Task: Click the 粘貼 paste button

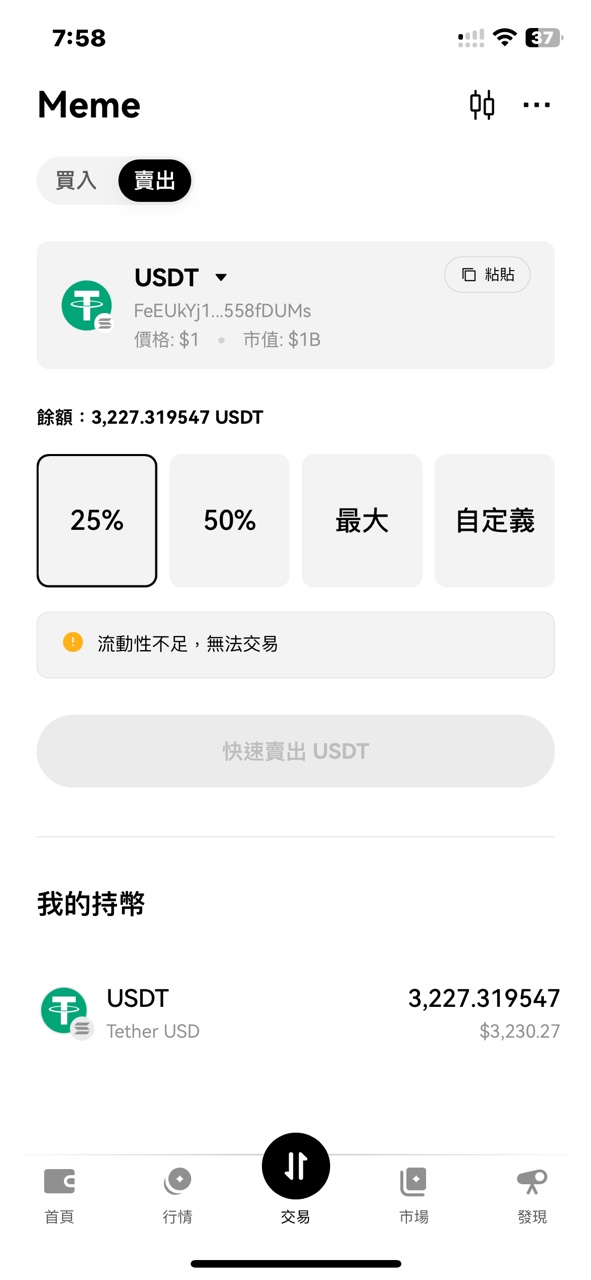Action: click(x=487, y=275)
